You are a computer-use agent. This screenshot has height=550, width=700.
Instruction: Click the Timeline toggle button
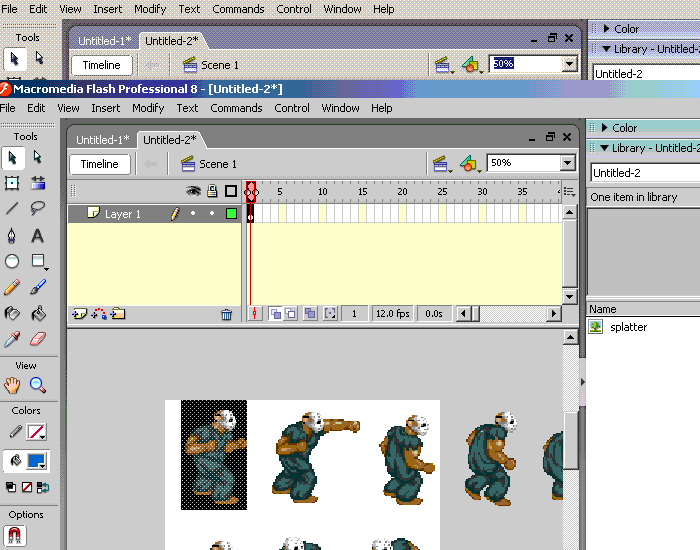click(100, 164)
